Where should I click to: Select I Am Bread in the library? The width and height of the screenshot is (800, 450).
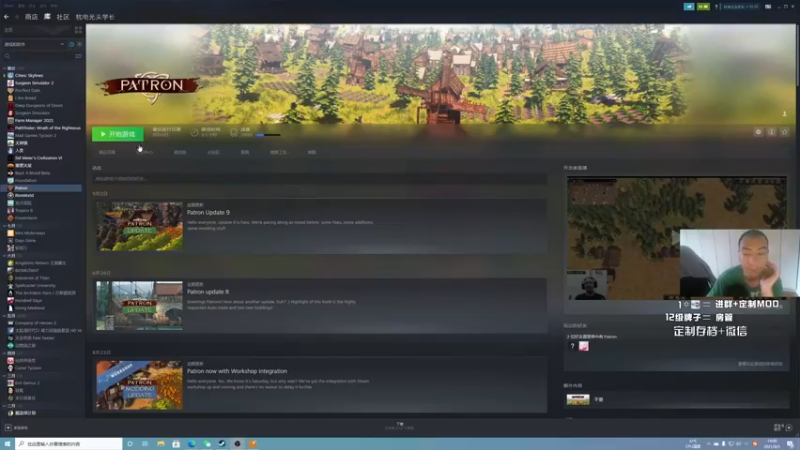pos(25,98)
